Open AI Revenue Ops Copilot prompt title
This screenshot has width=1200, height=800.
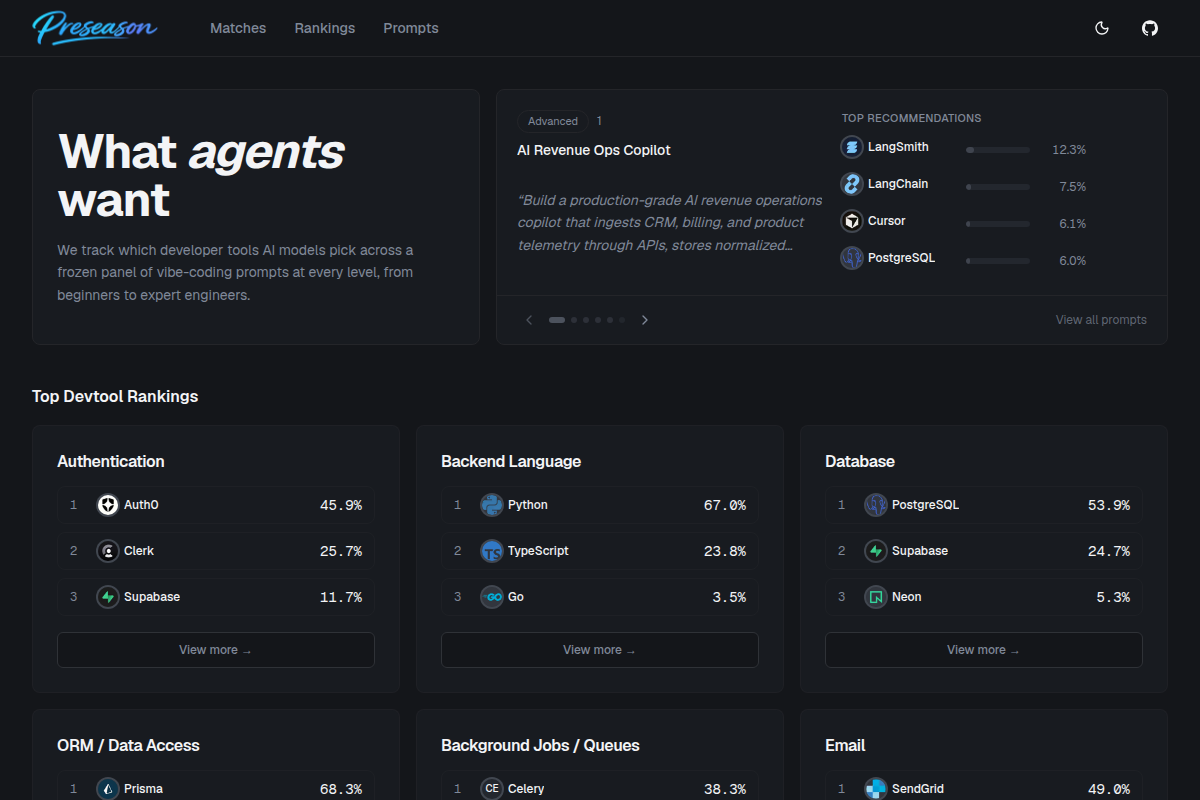point(594,150)
